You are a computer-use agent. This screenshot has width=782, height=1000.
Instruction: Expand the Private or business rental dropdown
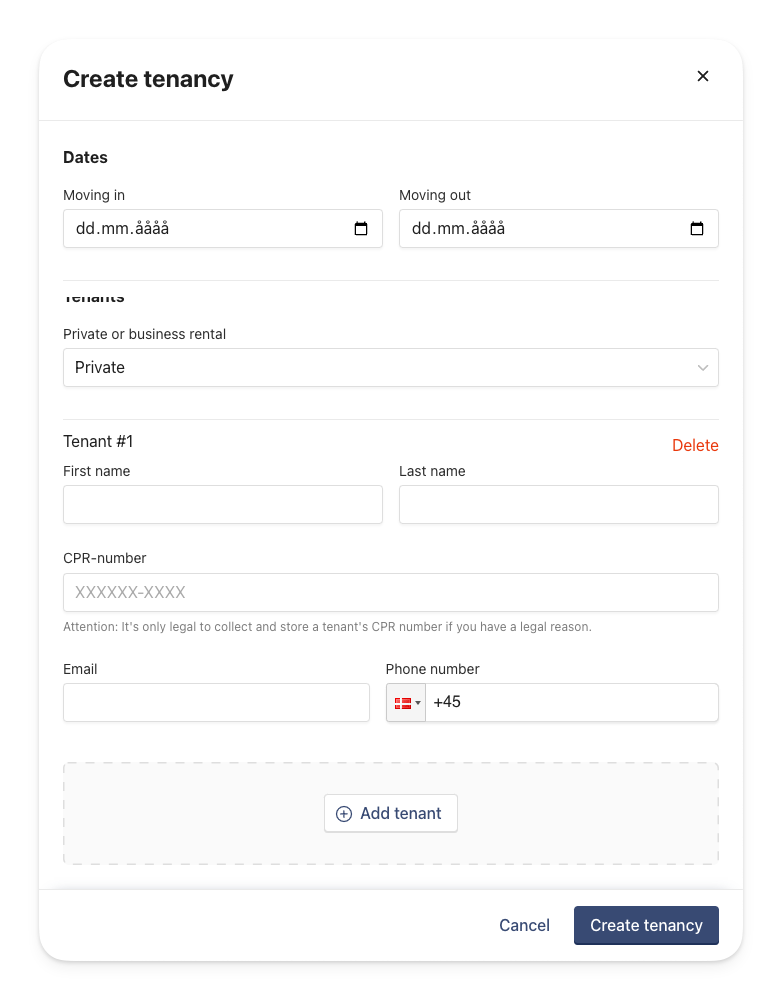coord(391,367)
